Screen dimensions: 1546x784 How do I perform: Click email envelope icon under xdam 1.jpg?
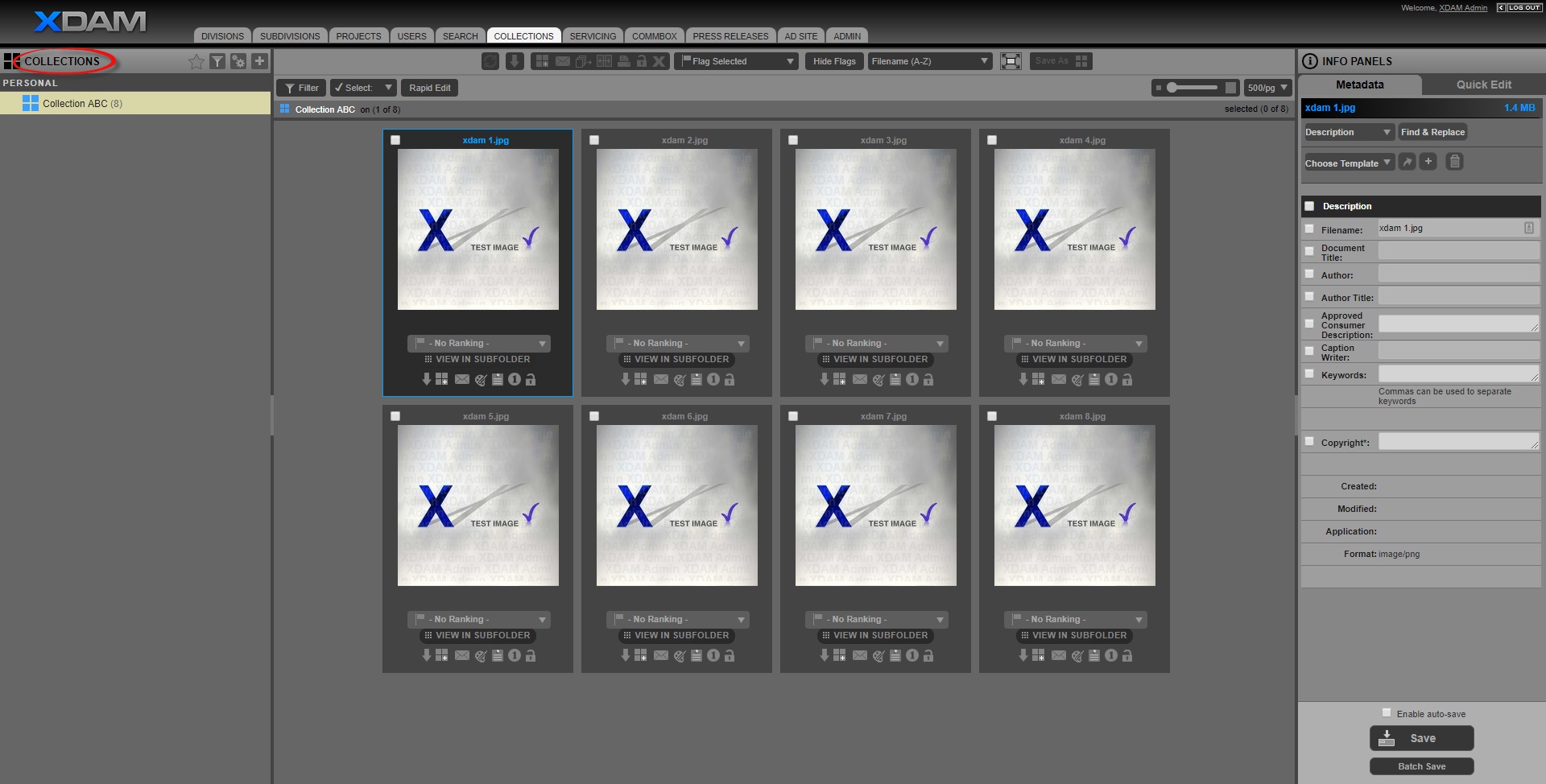(461, 380)
